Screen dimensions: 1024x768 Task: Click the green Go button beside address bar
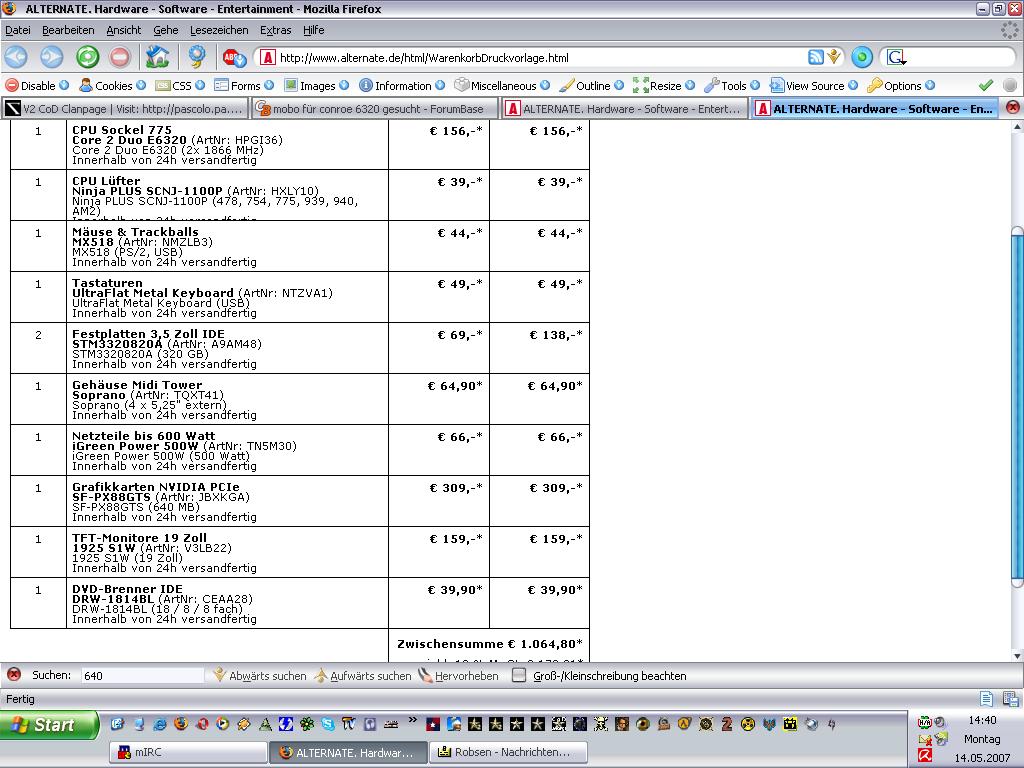click(x=862, y=57)
